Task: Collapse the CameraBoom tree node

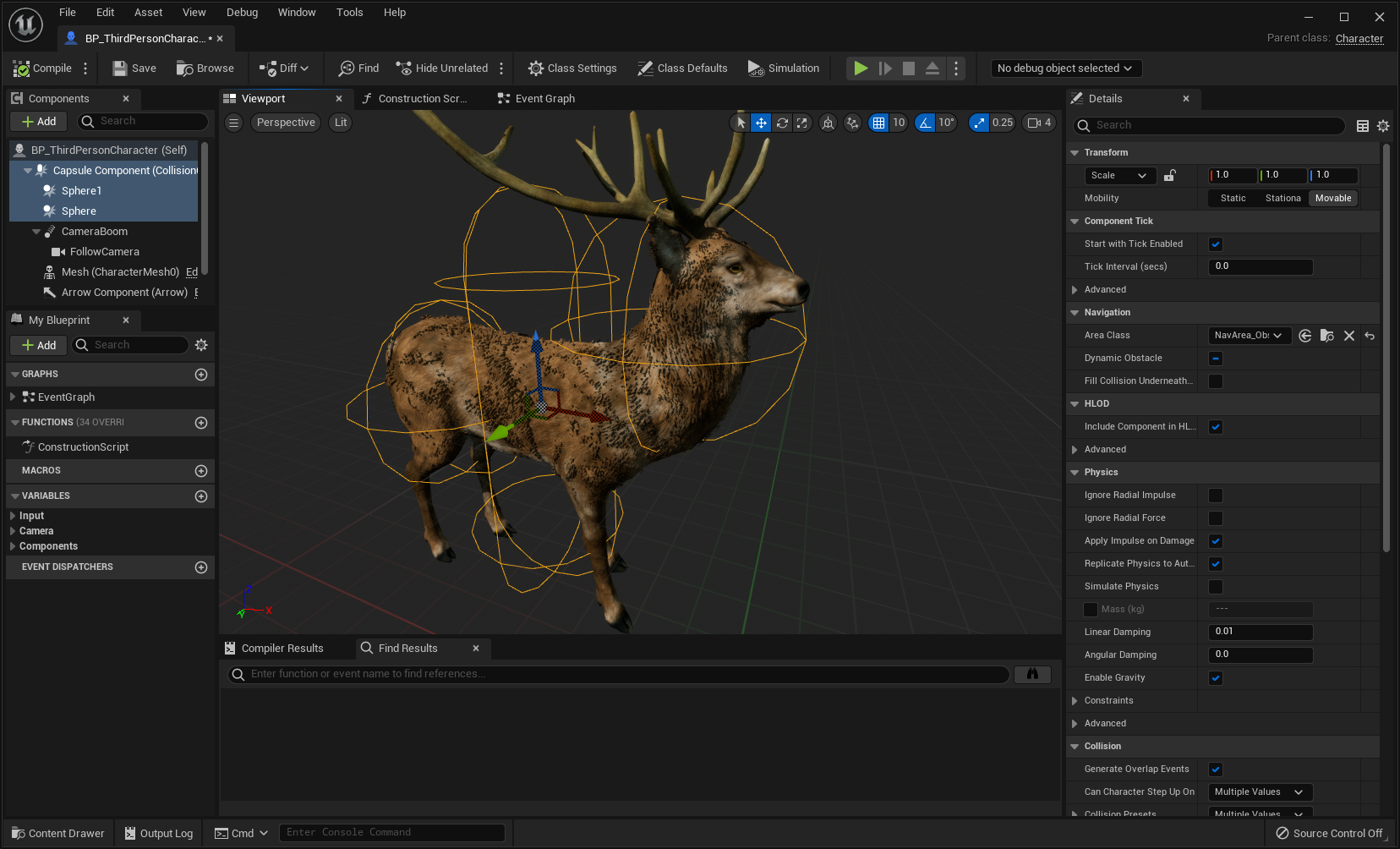Action: [x=36, y=232]
